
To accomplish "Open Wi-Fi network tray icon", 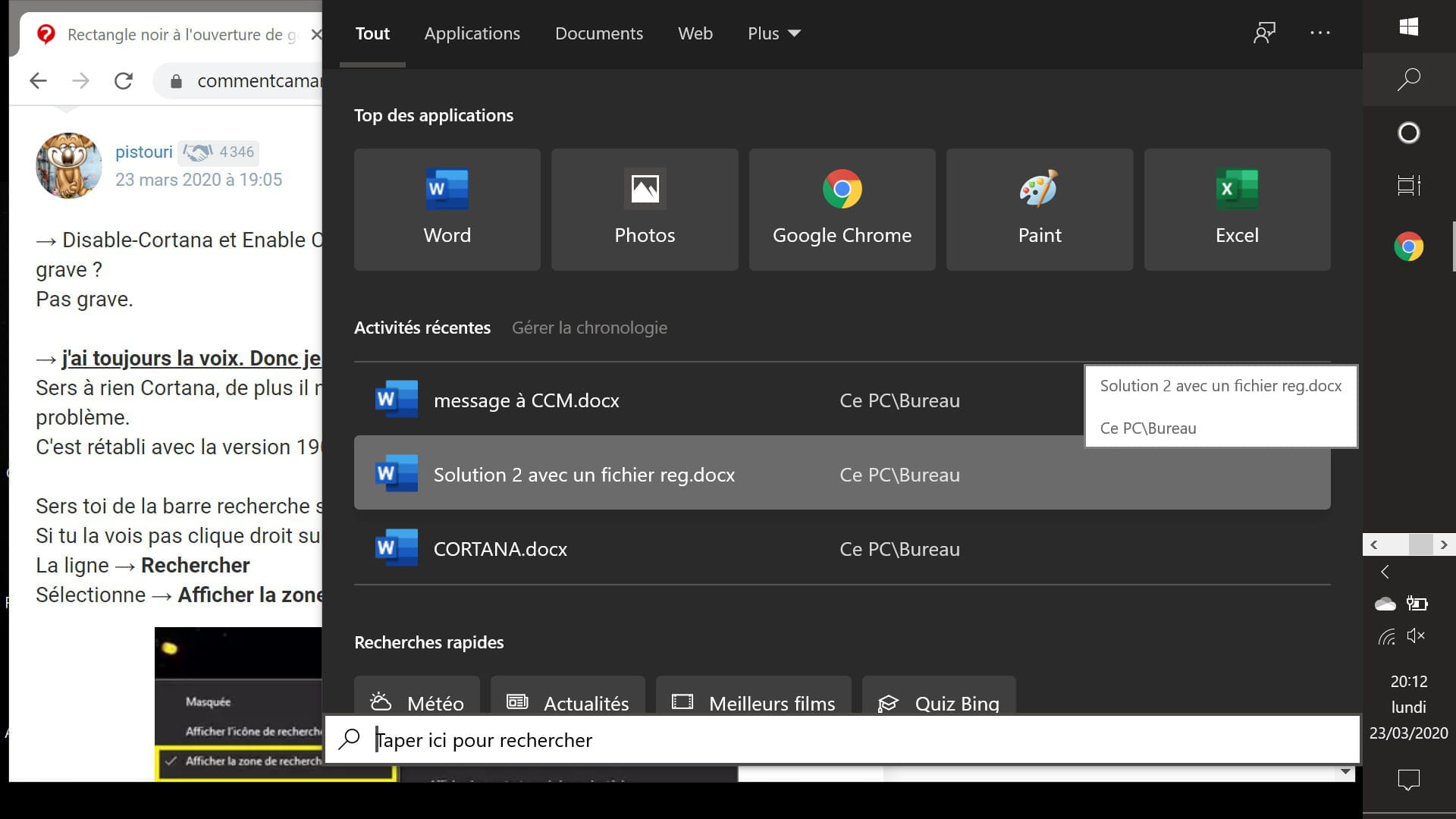I will coord(1386,636).
